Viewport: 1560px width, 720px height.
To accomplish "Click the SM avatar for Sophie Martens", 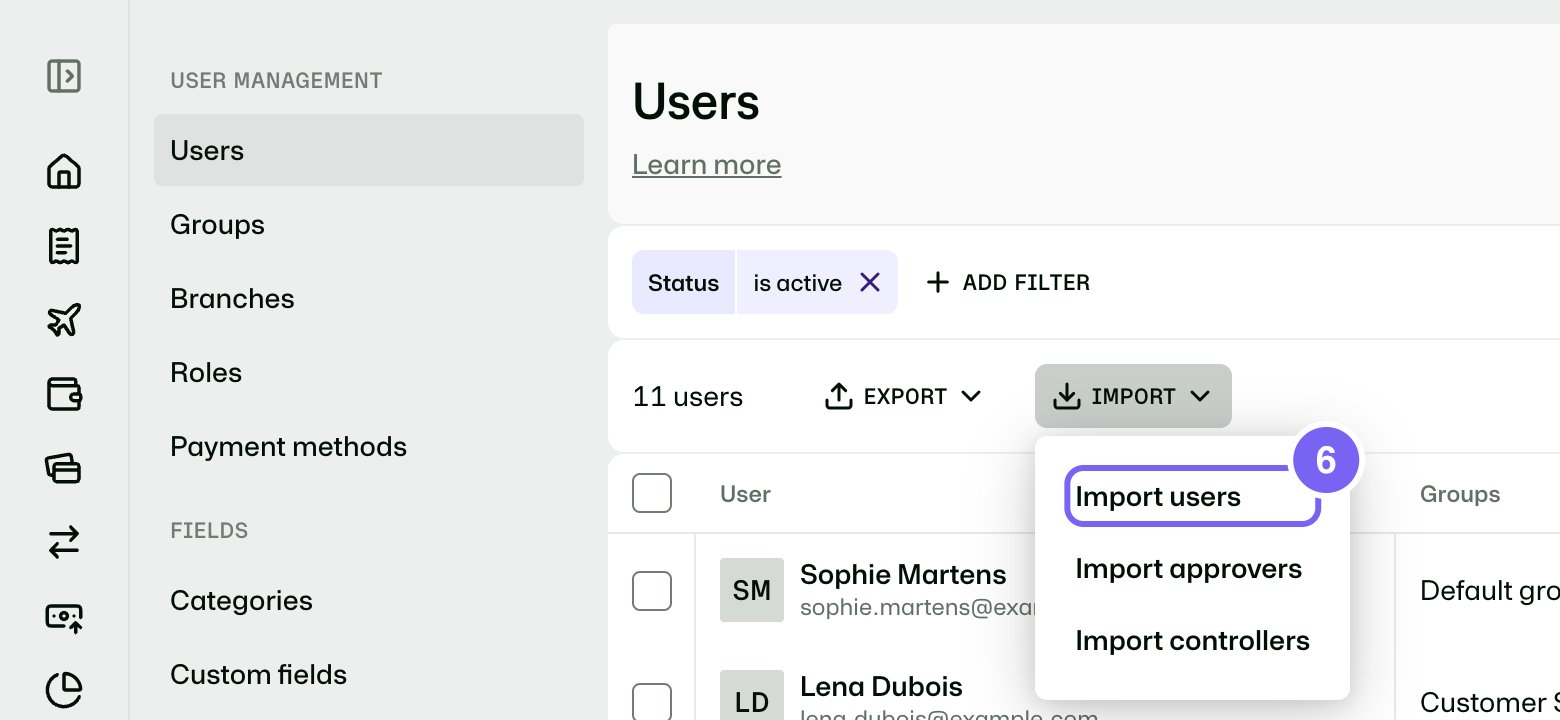I will point(752,590).
